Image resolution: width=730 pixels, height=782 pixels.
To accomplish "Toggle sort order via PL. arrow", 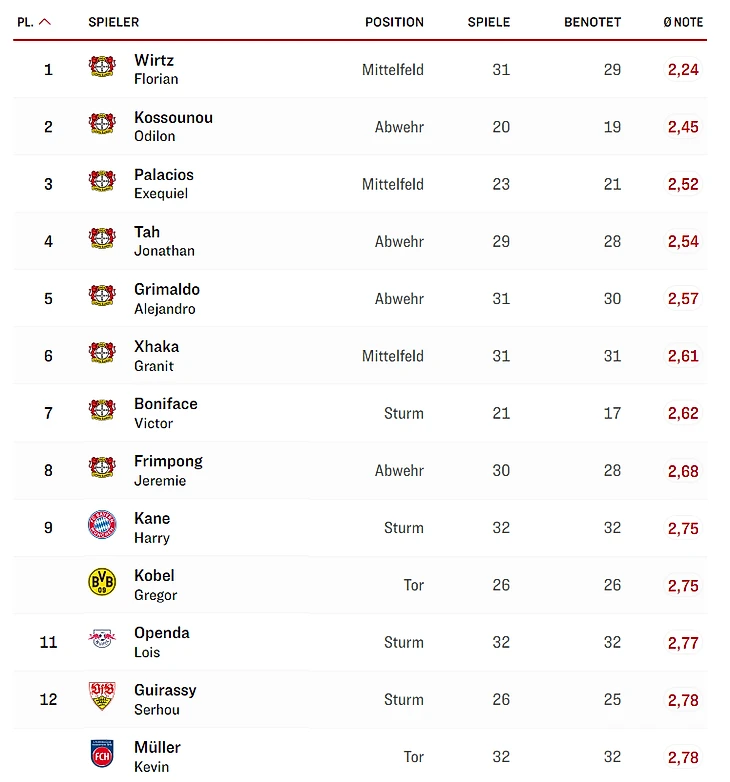I will point(45,22).
